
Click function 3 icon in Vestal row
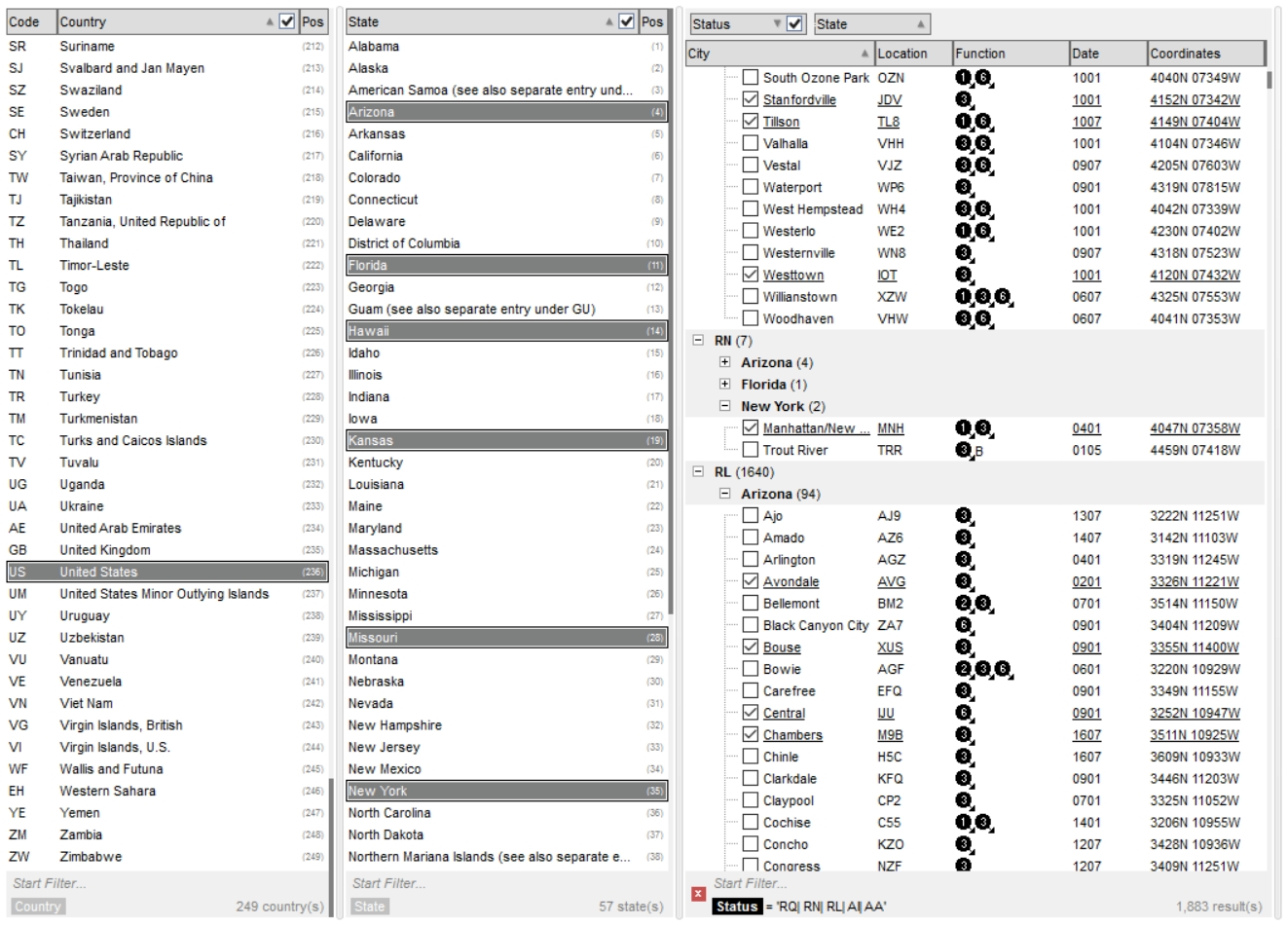point(963,166)
